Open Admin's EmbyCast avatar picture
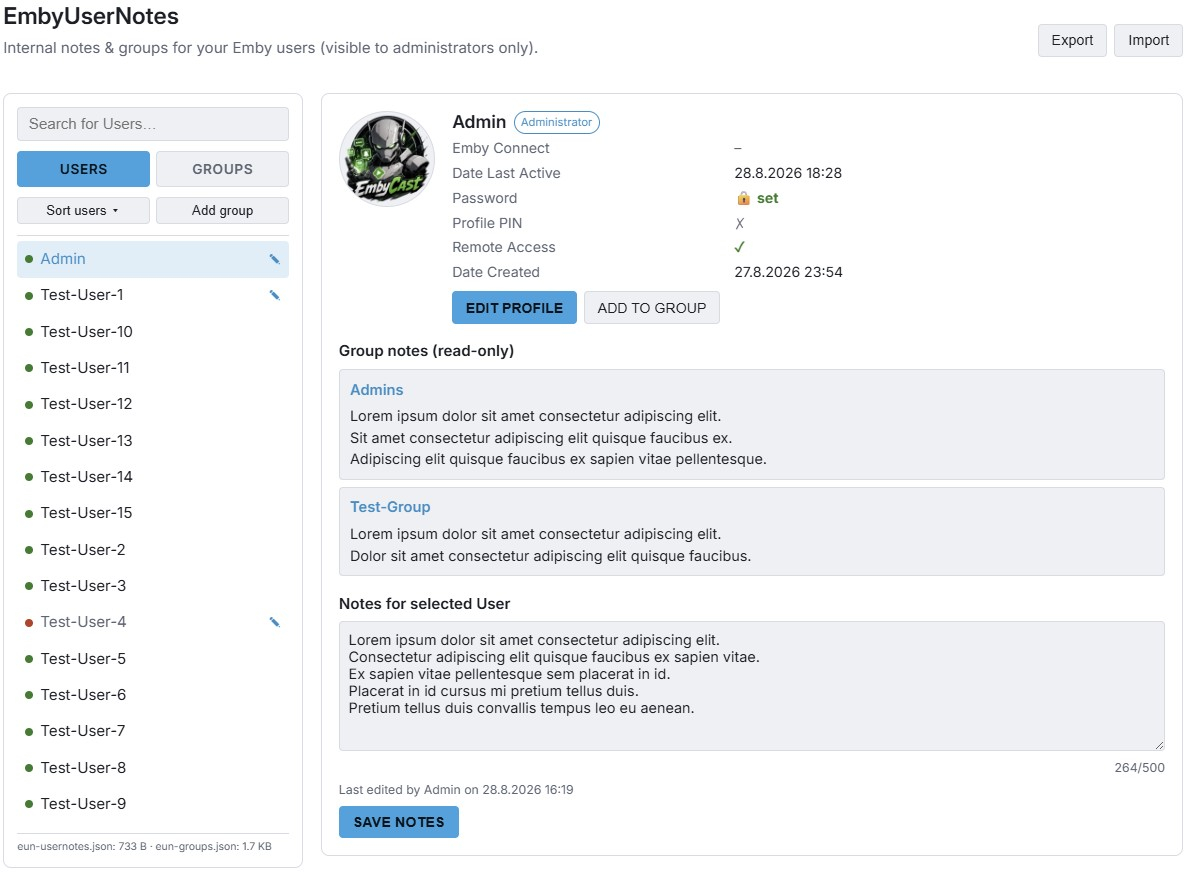 click(387, 159)
